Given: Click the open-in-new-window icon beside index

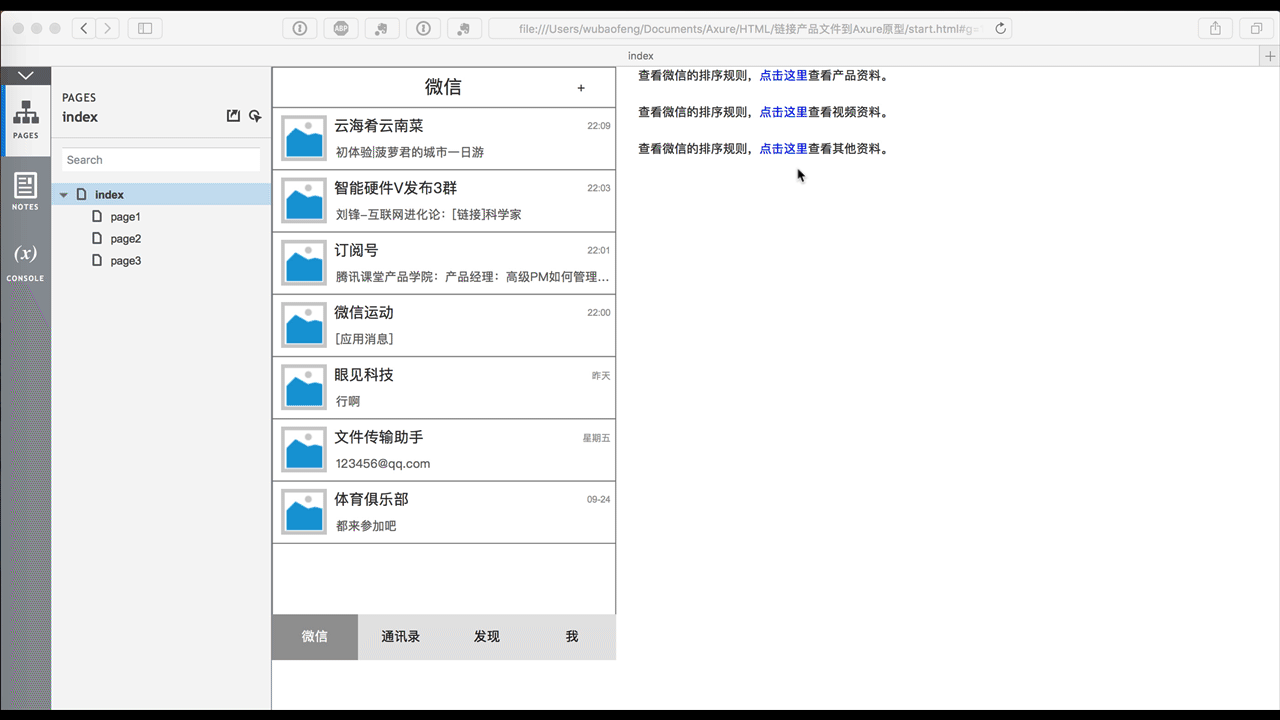Looking at the screenshot, I should click(x=234, y=116).
